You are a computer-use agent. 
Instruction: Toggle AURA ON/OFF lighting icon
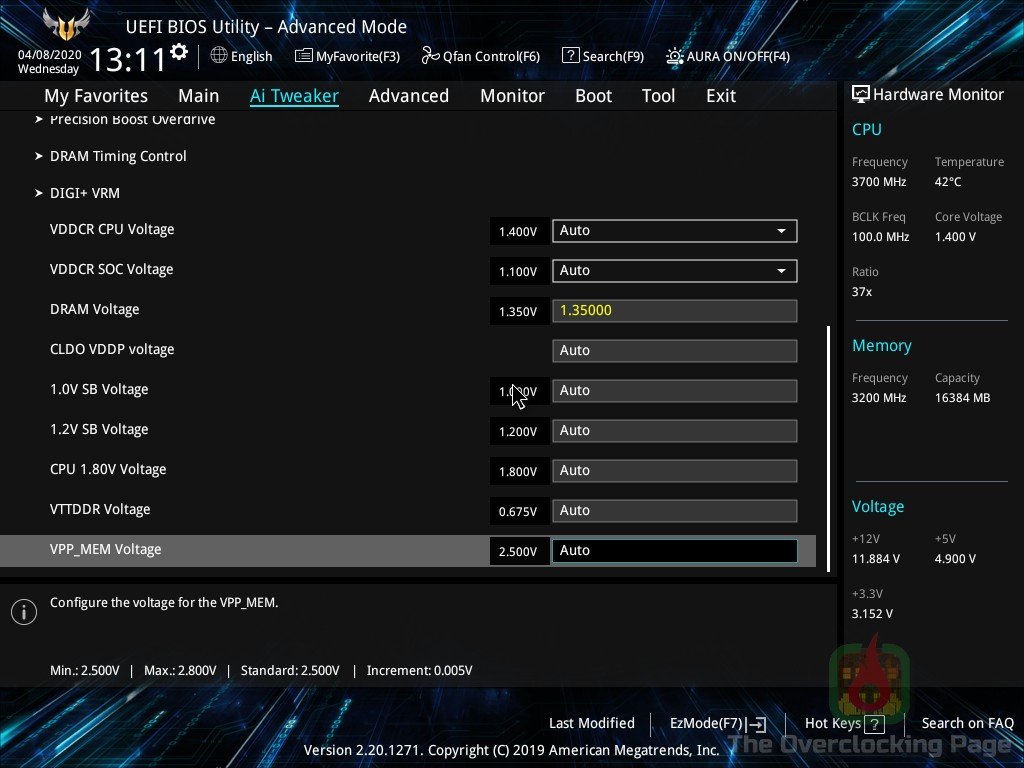(x=675, y=56)
